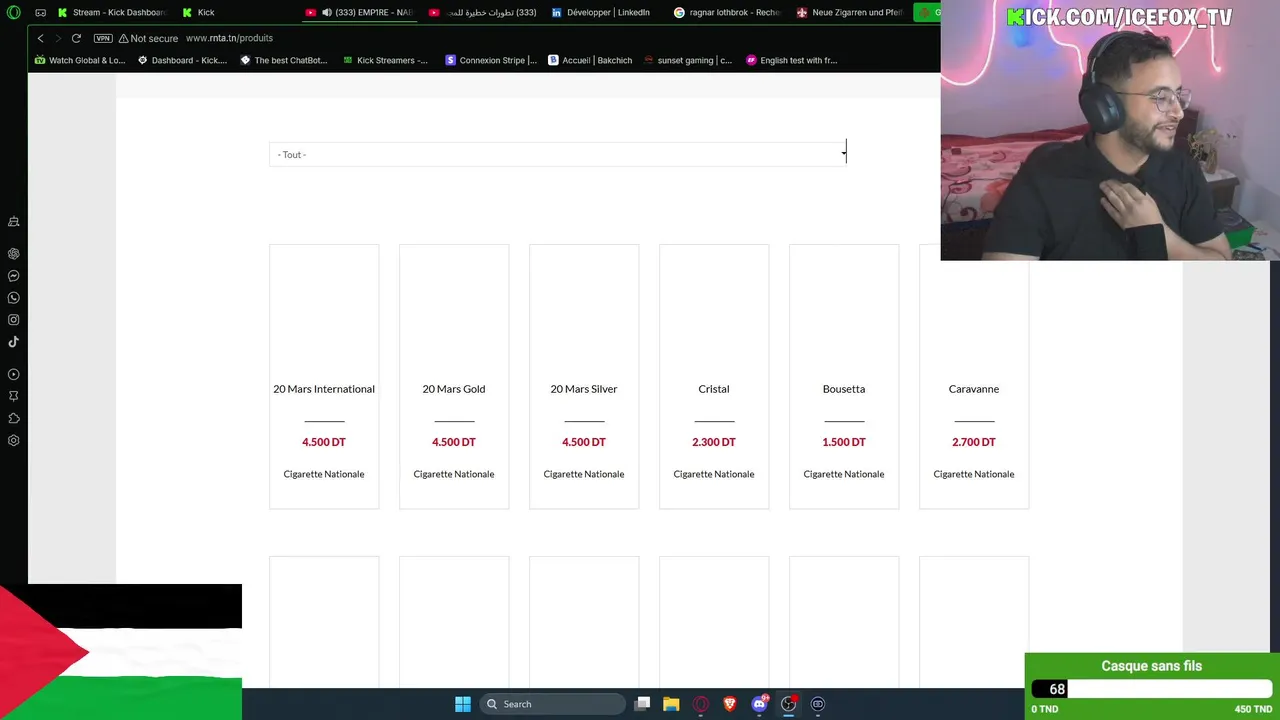Click the taskbar Search box
The height and width of the screenshot is (720, 1280).
(552, 704)
